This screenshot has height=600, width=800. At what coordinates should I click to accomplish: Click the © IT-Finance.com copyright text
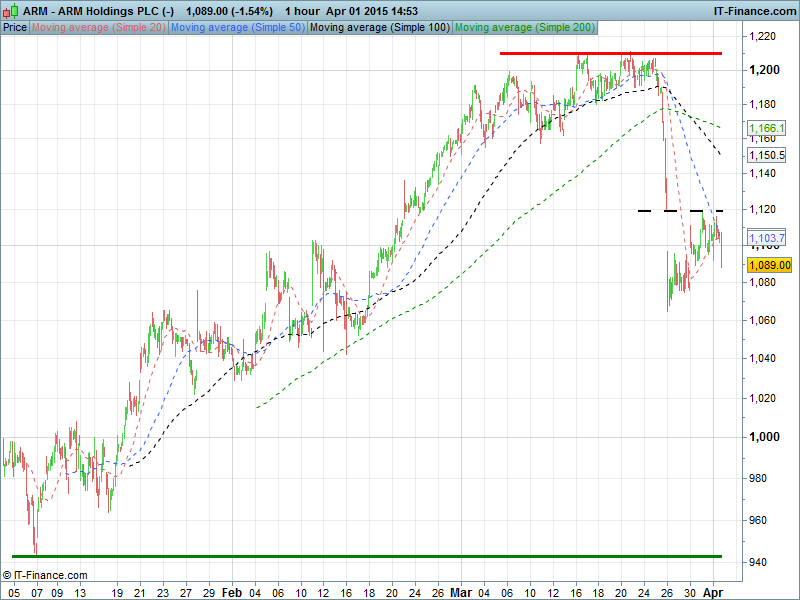pos(45,575)
